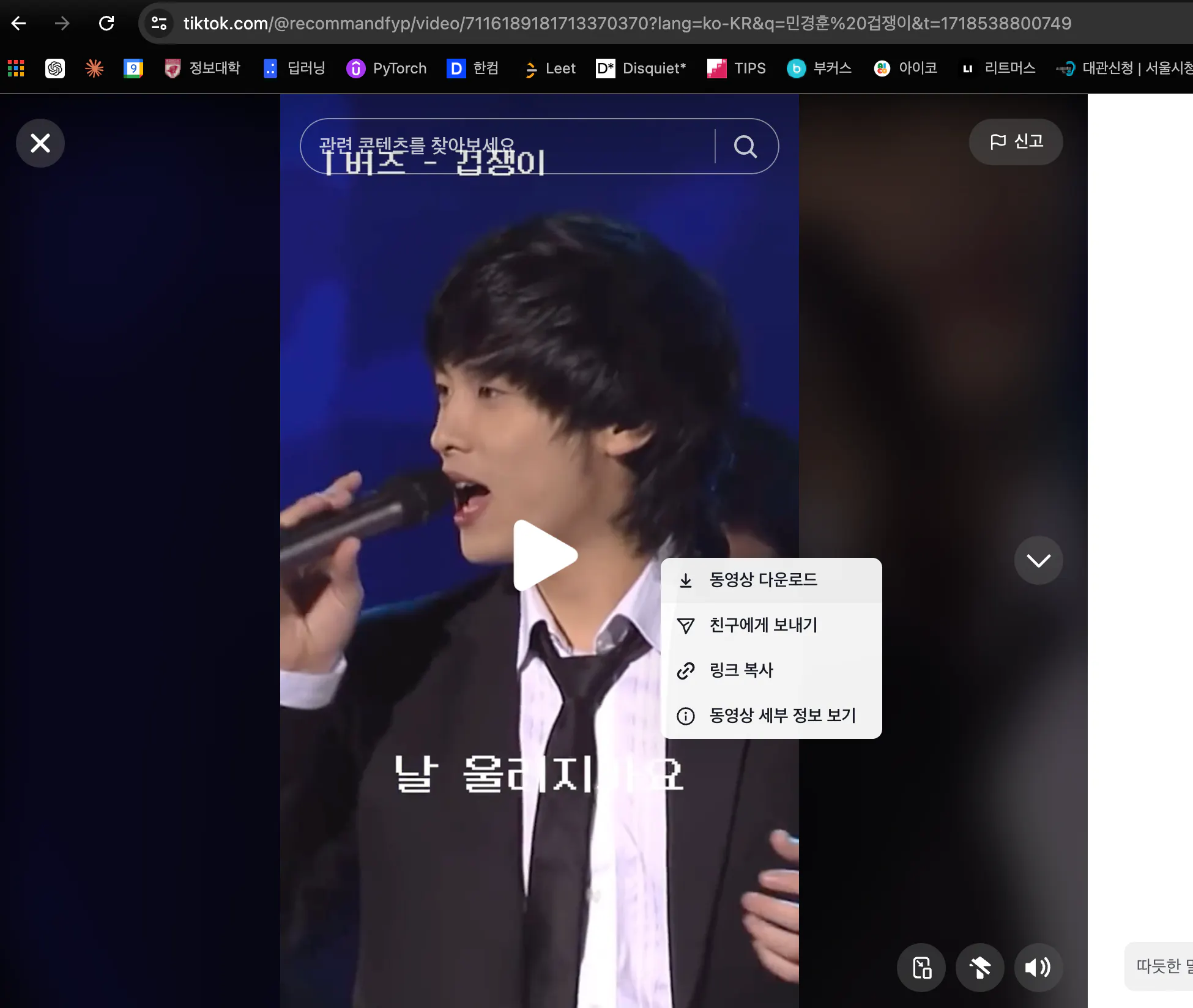Go to next video with down chevron
The width and height of the screenshot is (1193, 1008).
click(1038, 560)
